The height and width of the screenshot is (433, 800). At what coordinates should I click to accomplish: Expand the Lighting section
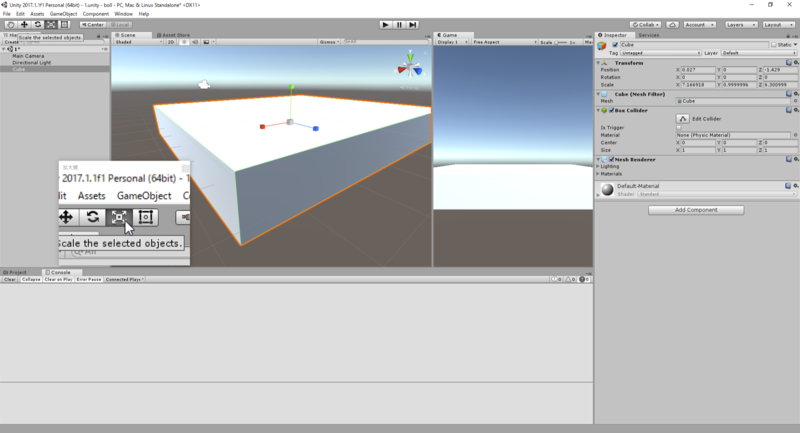click(x=598, y=166)
